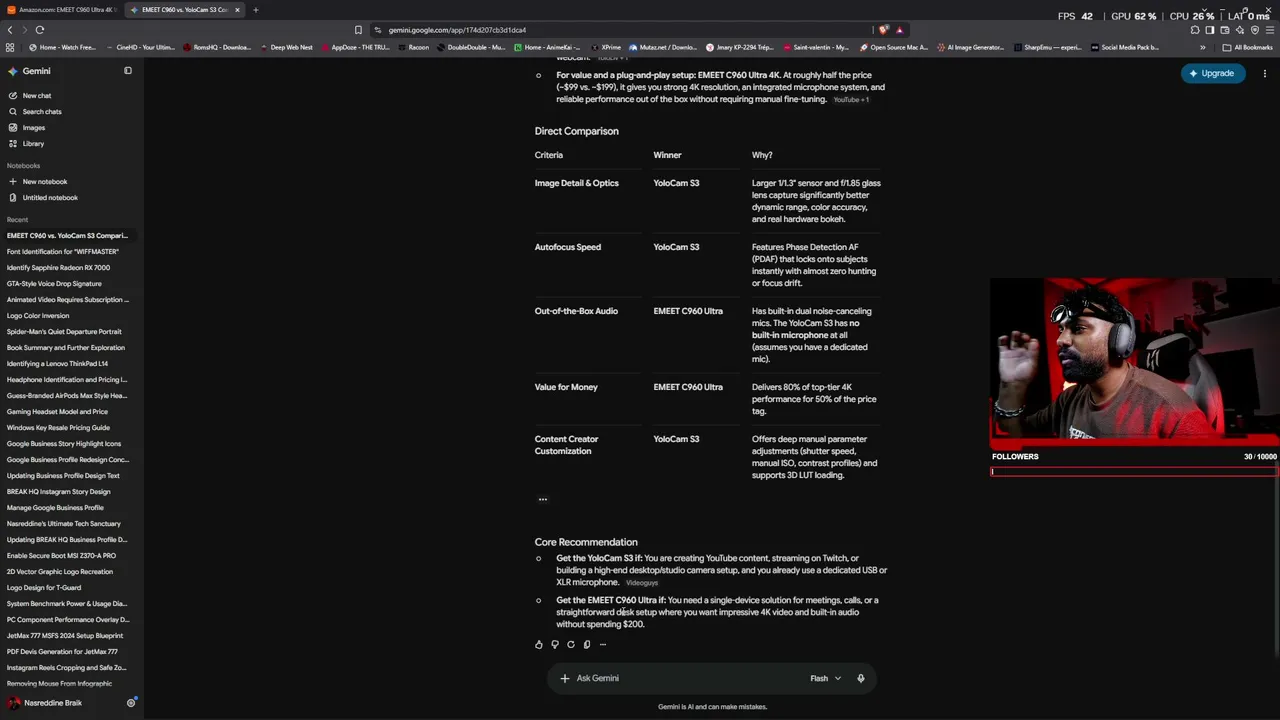Copy the Gemini response
This screenshot has width=1280, height=720.
[587, 644]
